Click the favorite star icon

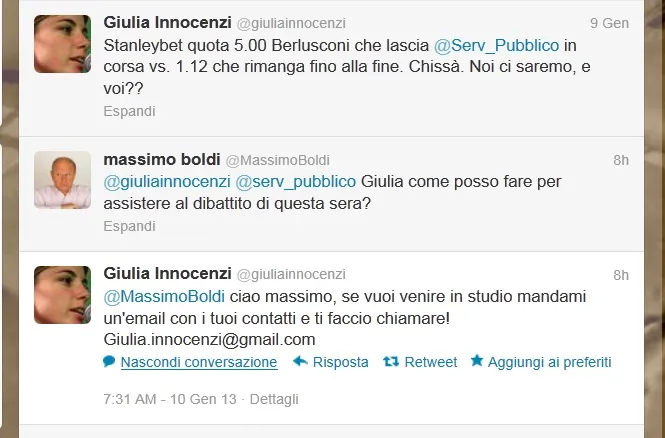(x=477, y=362)
